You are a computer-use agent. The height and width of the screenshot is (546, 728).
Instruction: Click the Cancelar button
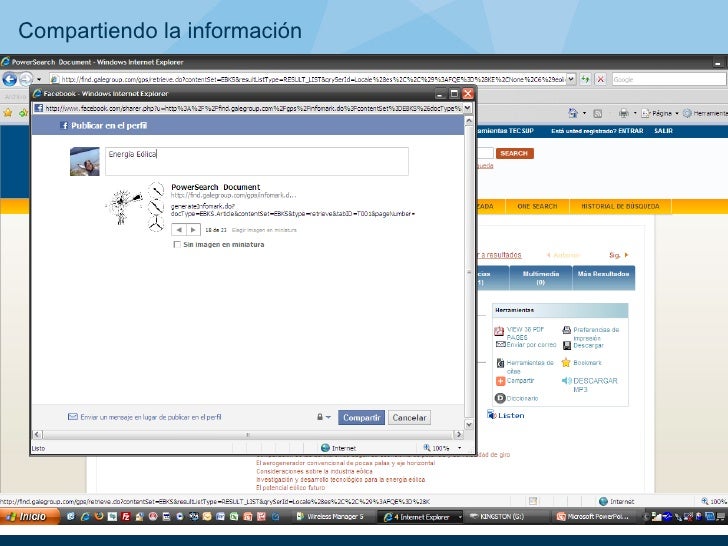(410, 417)
